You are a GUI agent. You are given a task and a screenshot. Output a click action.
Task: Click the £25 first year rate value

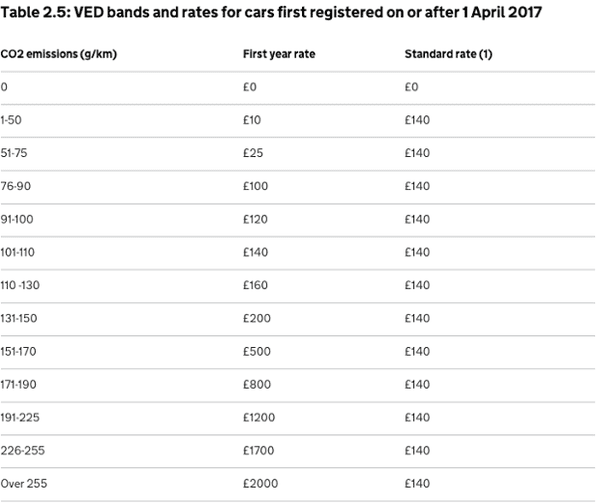tap(255, 153)
